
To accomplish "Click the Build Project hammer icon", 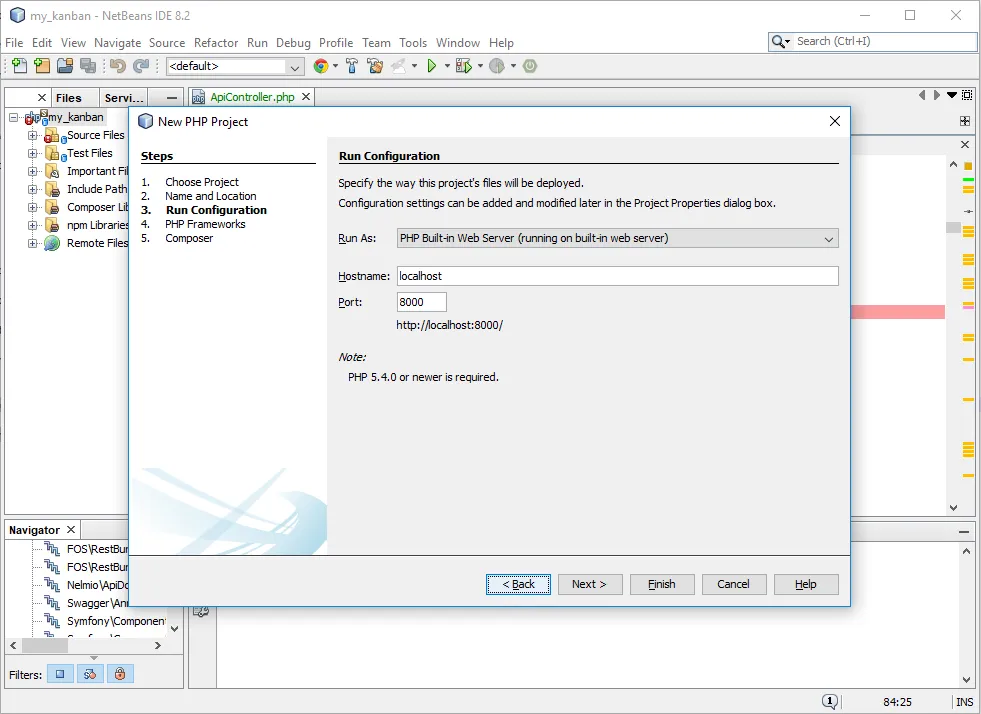I will click(x=352, y=66).
